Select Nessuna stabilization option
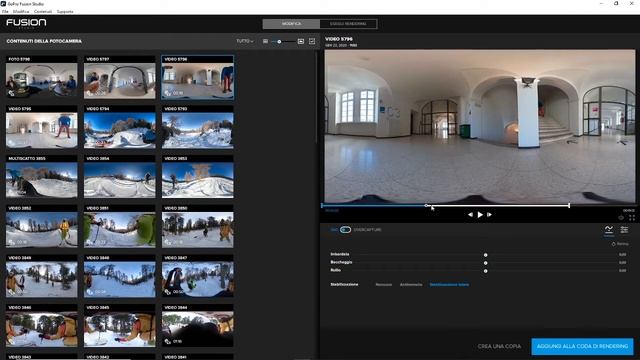The image size is (640, 360). [384, 285]
